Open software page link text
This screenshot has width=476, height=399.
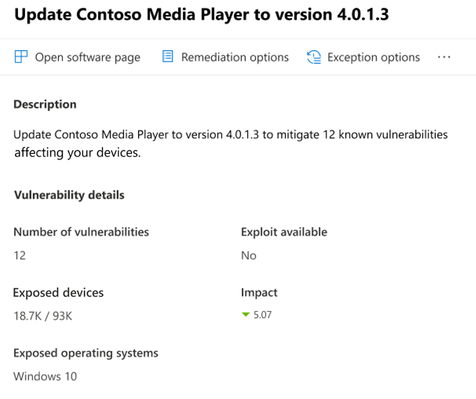click(x=88, y=57)
